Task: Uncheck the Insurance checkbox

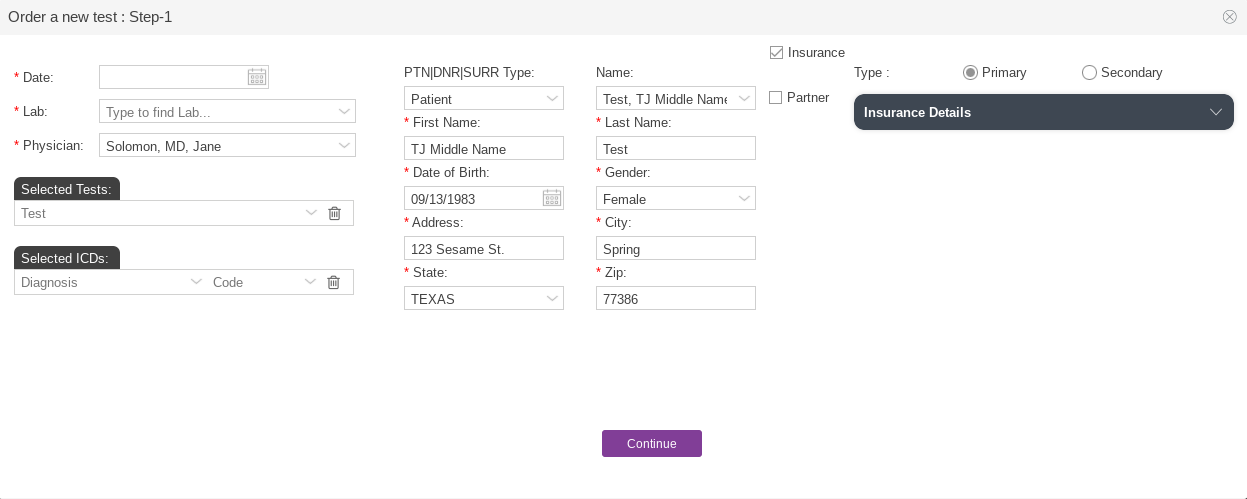Action: click(x=776, y=52)
